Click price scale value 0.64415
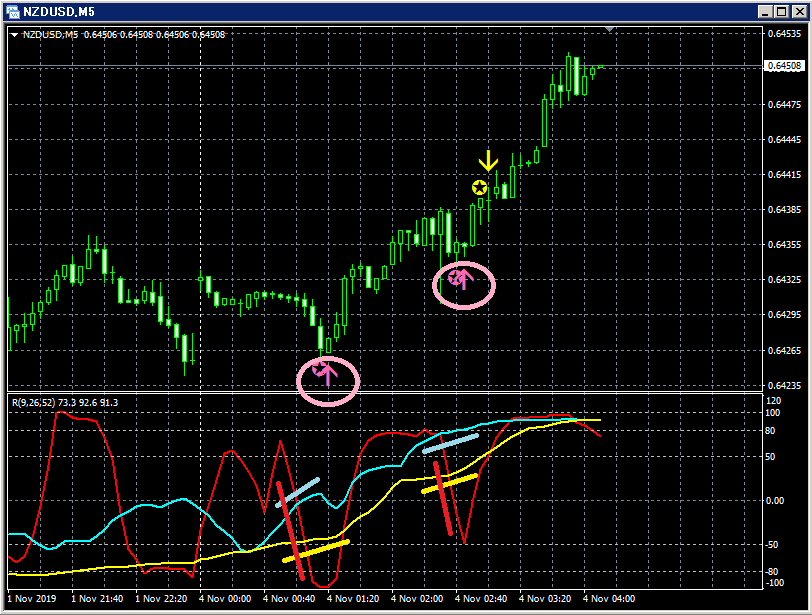This screenshot has width=812, height=615. tap(784, 174)
